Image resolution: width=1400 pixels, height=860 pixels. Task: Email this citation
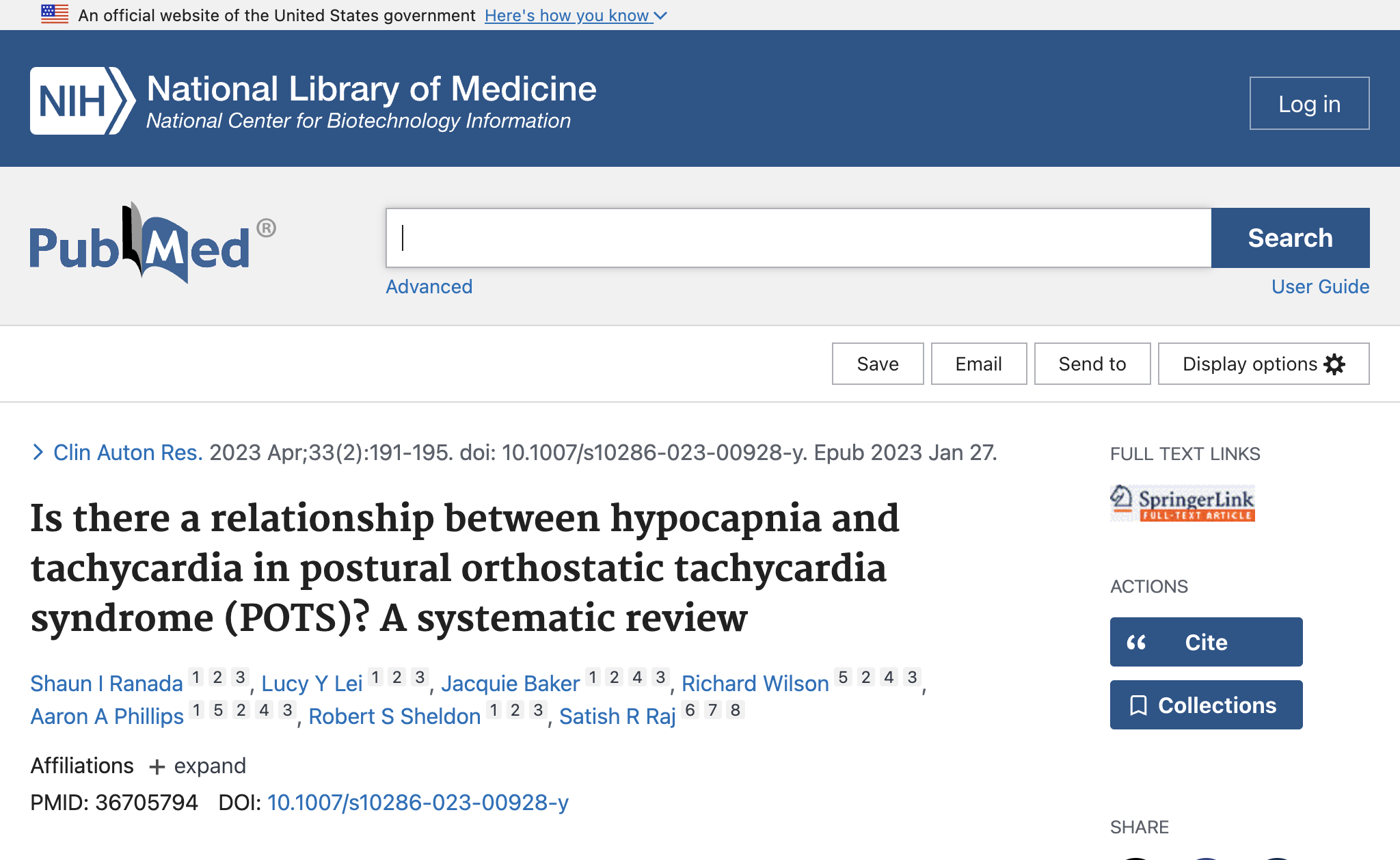(979, 364)
